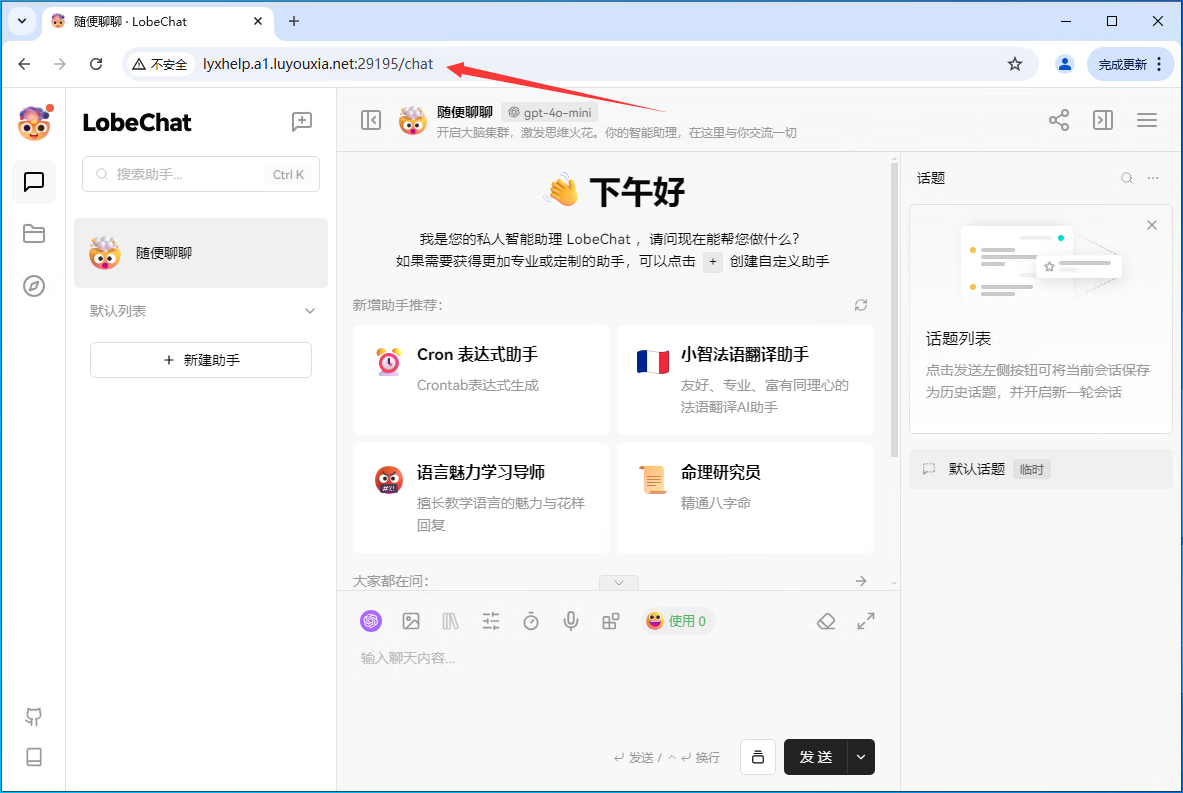
Task: Select the 随便聊聊 session in list
Action: (x=201, y=253)
